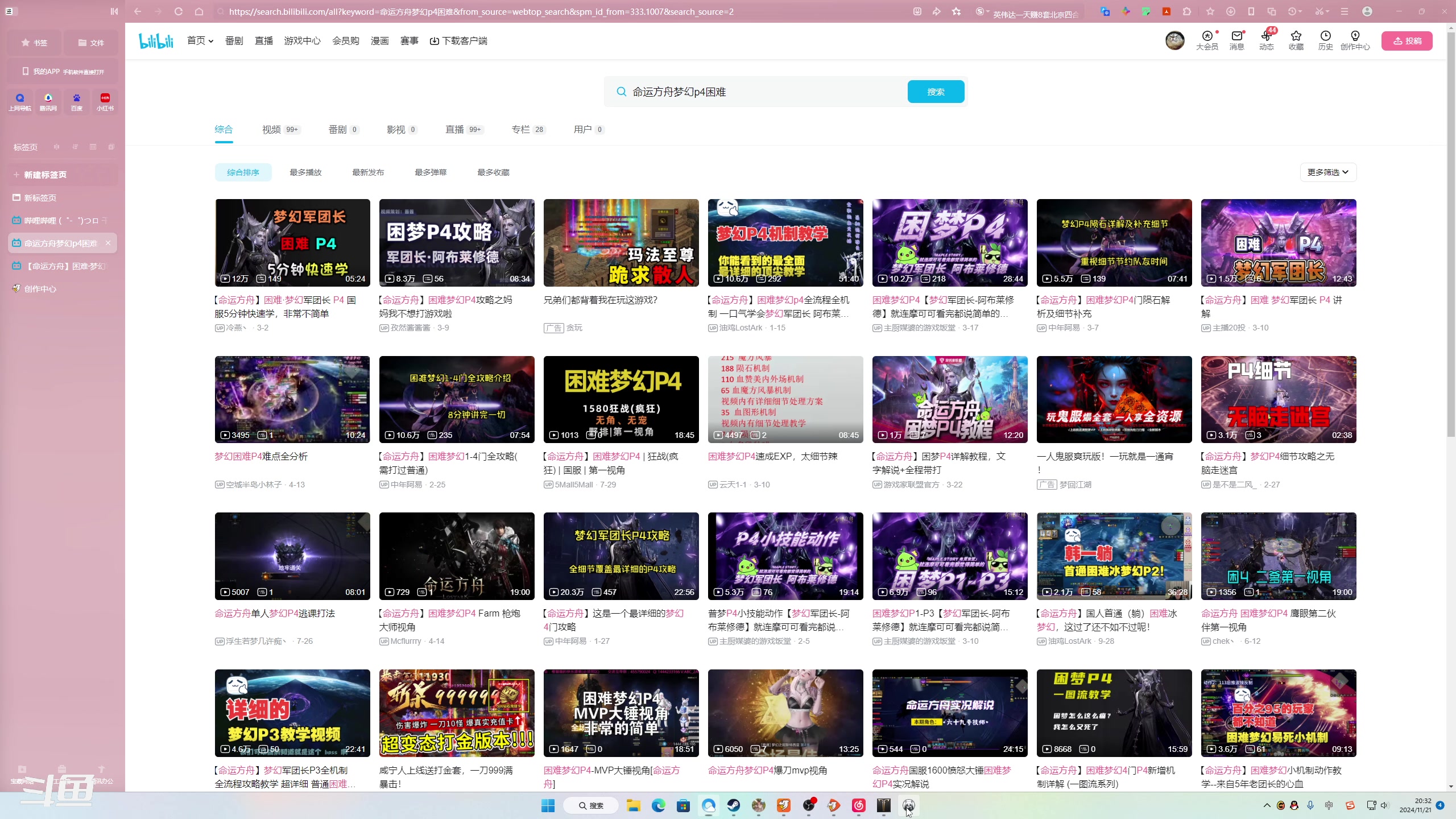1456x819 pixels.
Task: Open the 收藏 favorites star icon
Action: point(1296,41)
